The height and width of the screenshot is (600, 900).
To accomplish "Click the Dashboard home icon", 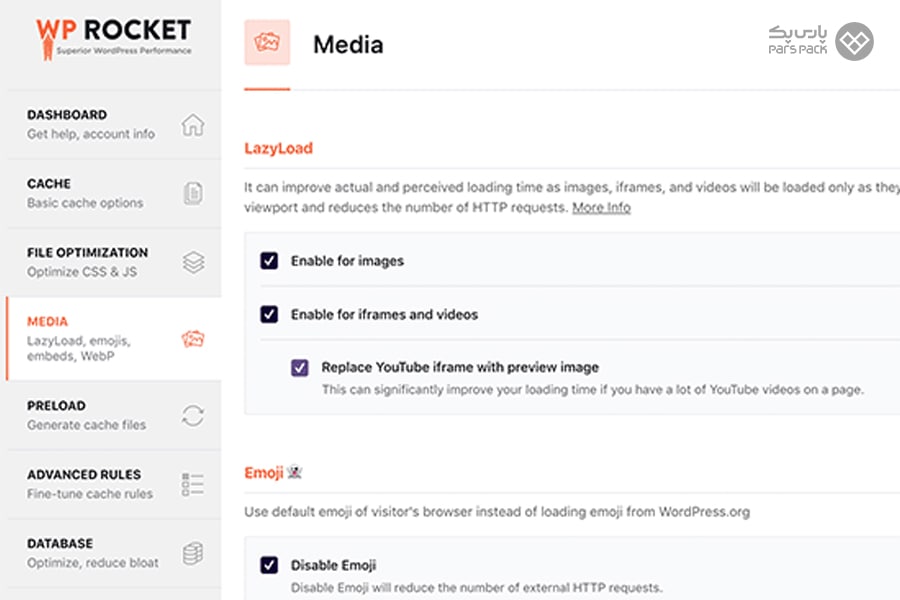I will [x=193, y=125].
